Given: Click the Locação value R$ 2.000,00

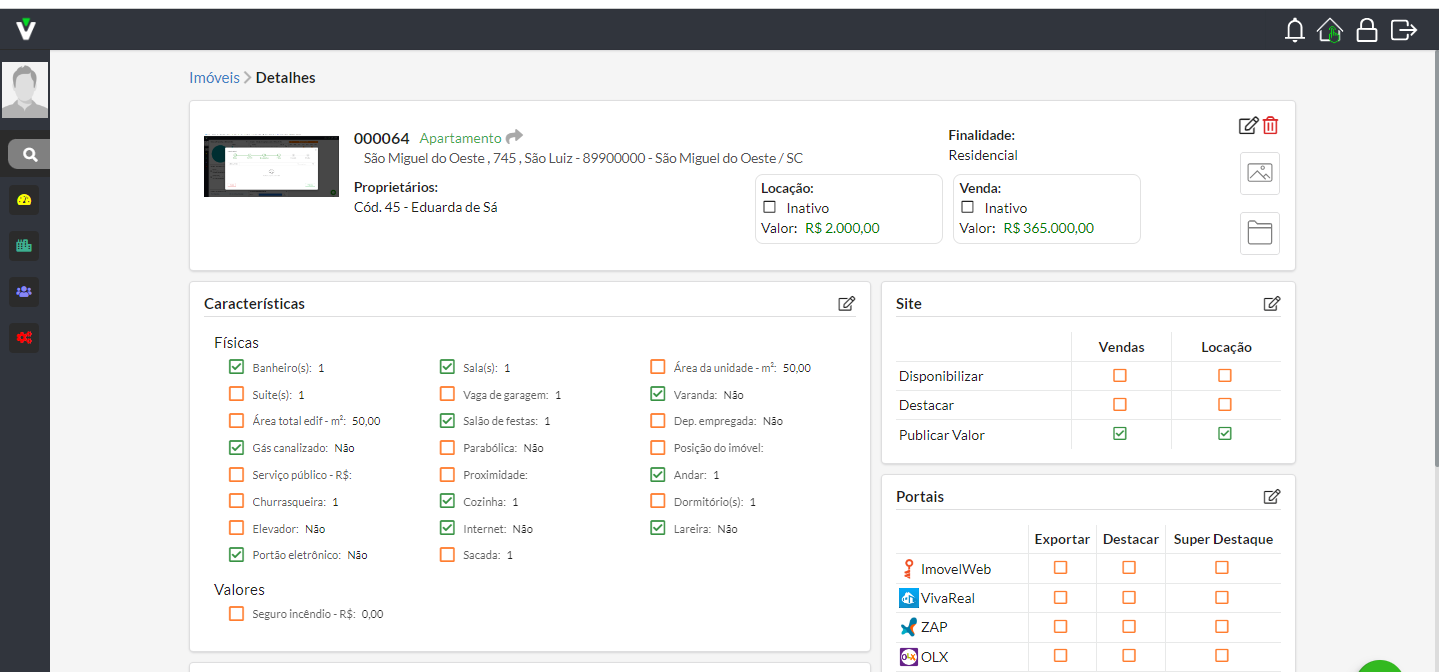Looking at the screenshot, I should 842,228.
